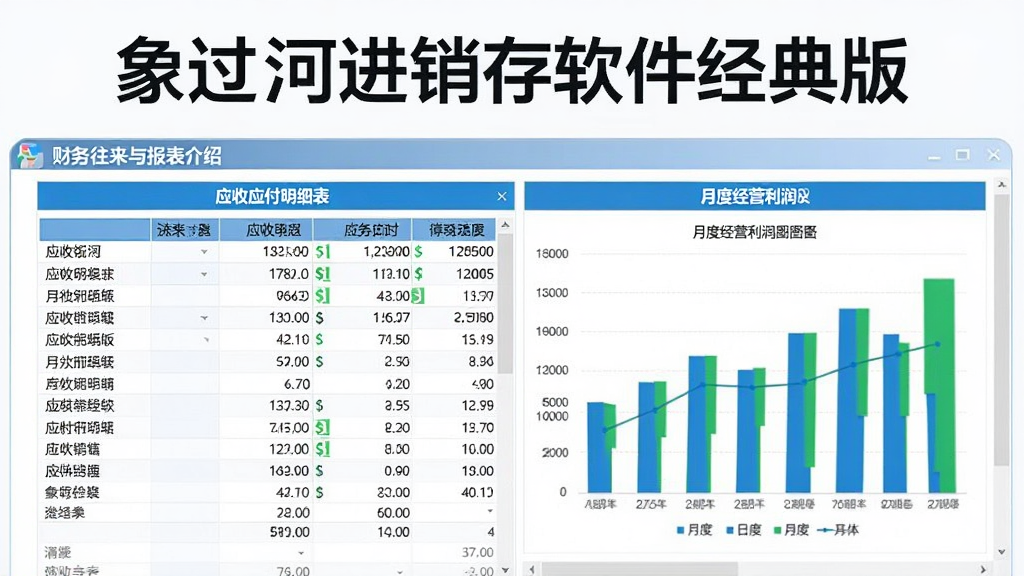Open the dropdown arrow in the 28.00 row

point(490,511)
